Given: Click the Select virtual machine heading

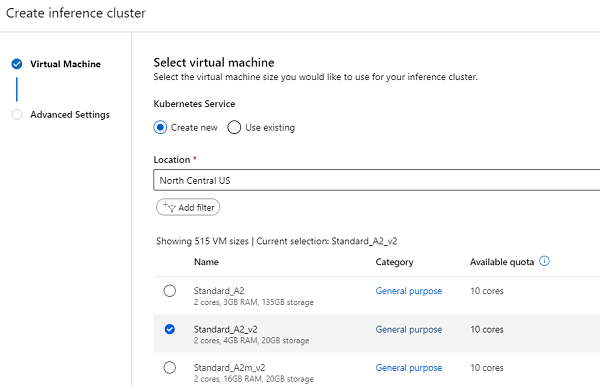Looking at the screenshot, I should (x=214, y=62).
